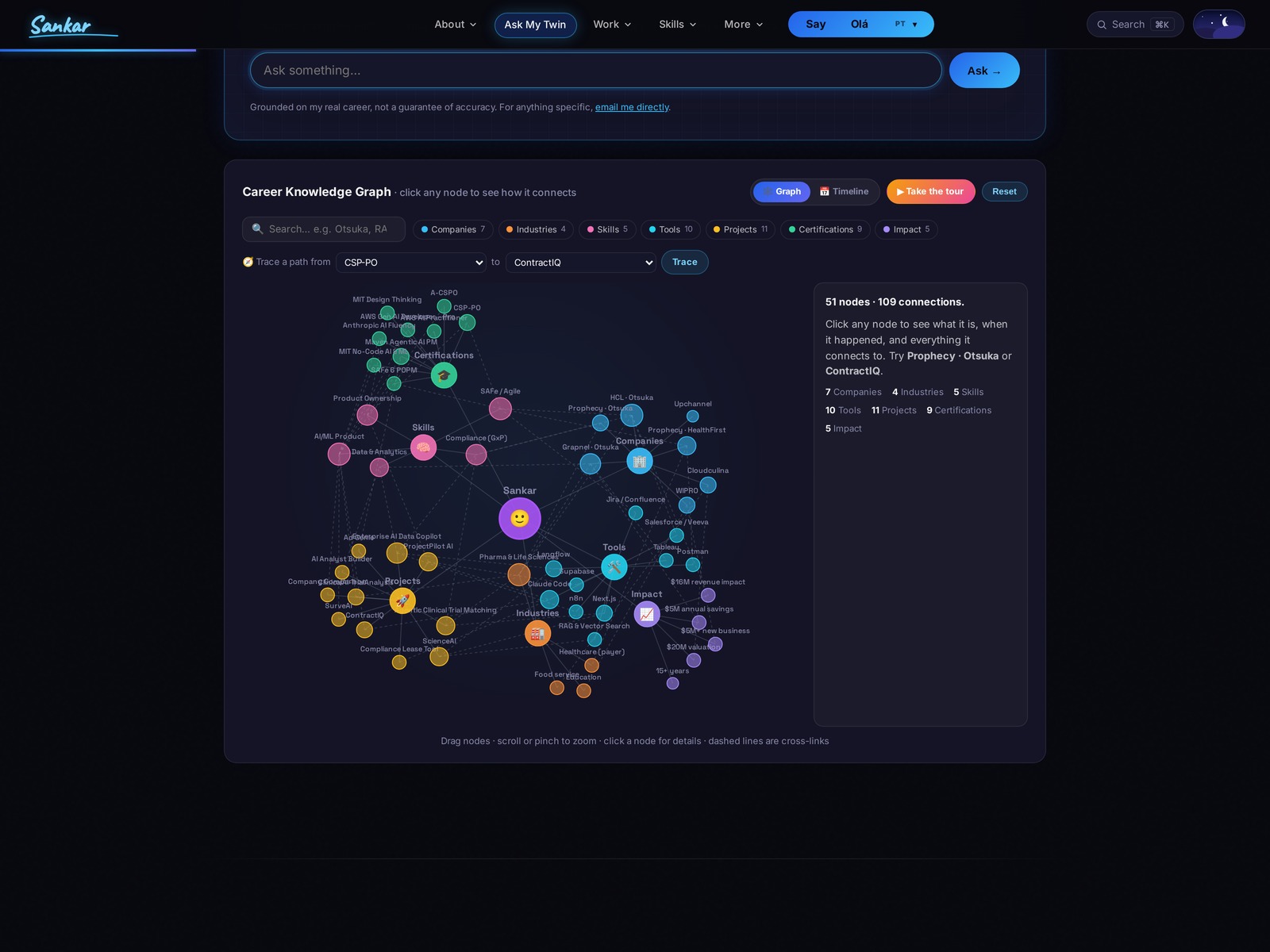The width and height of the screenshot is (1270, 952).
Task: Expand the More menu
Action: point(744,25)
